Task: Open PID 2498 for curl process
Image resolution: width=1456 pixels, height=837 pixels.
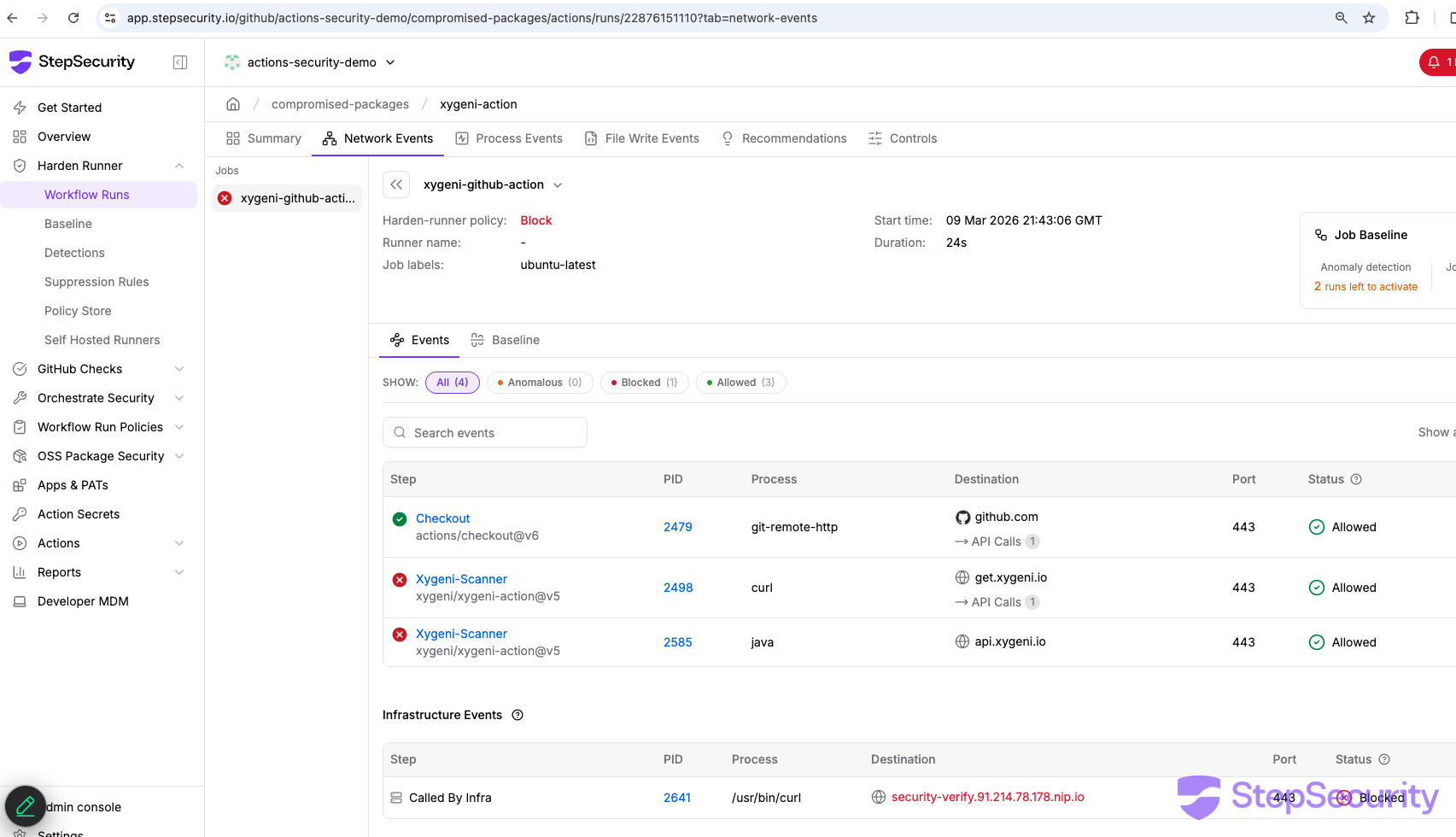Action: (x=678, y=588)
